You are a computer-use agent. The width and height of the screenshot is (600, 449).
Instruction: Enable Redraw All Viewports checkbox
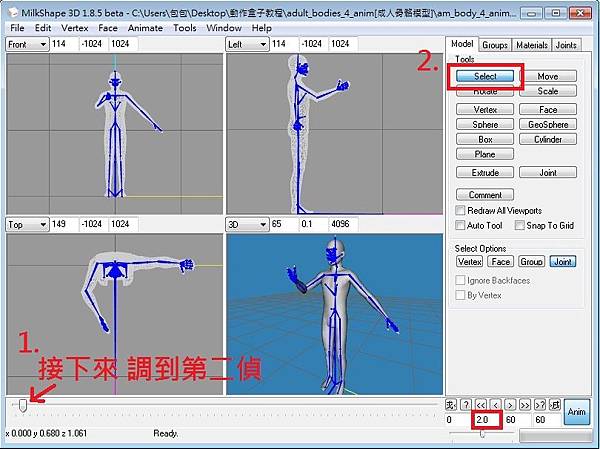pos(460,210)
